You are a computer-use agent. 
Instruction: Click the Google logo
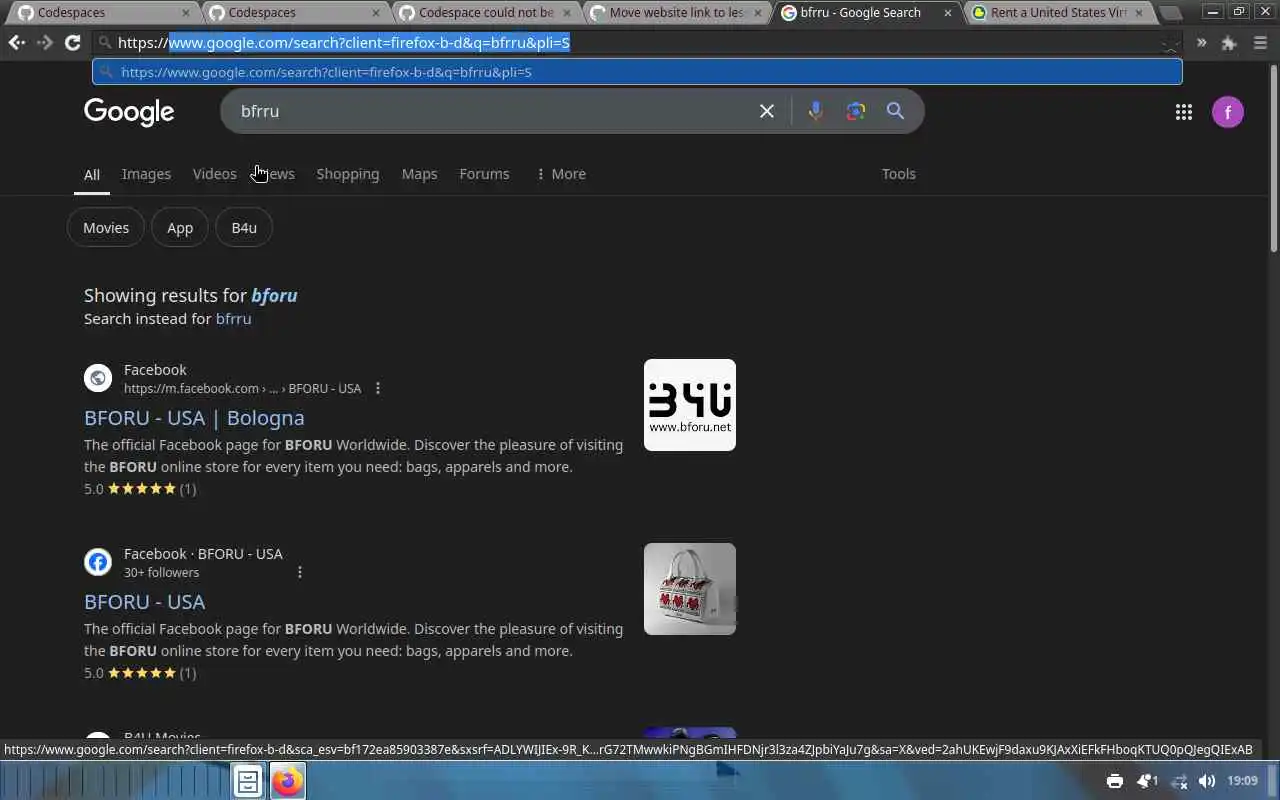(129, 112)
